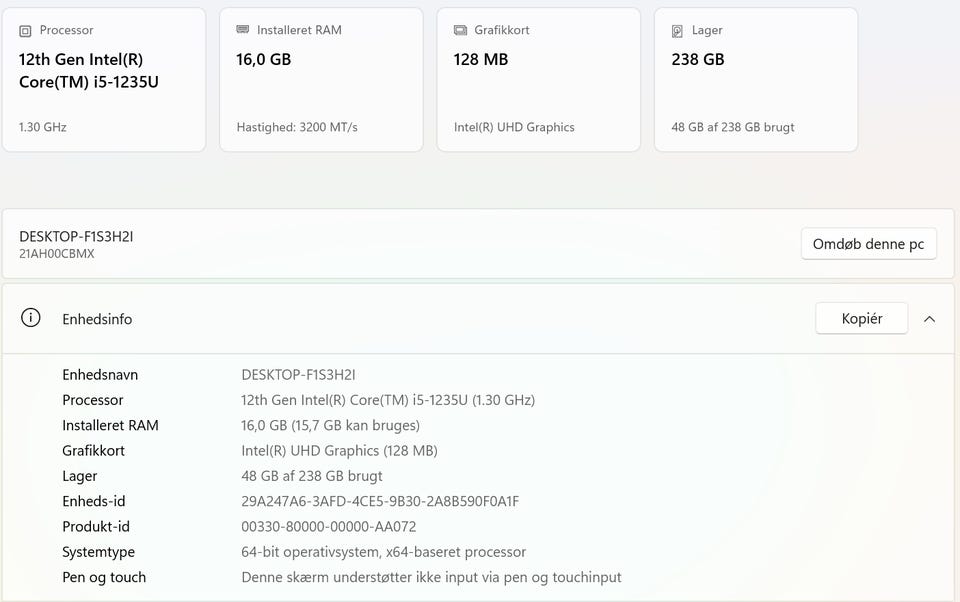
Task: Click model number 21AH00CBMX
Action: (x=57, y=254)
